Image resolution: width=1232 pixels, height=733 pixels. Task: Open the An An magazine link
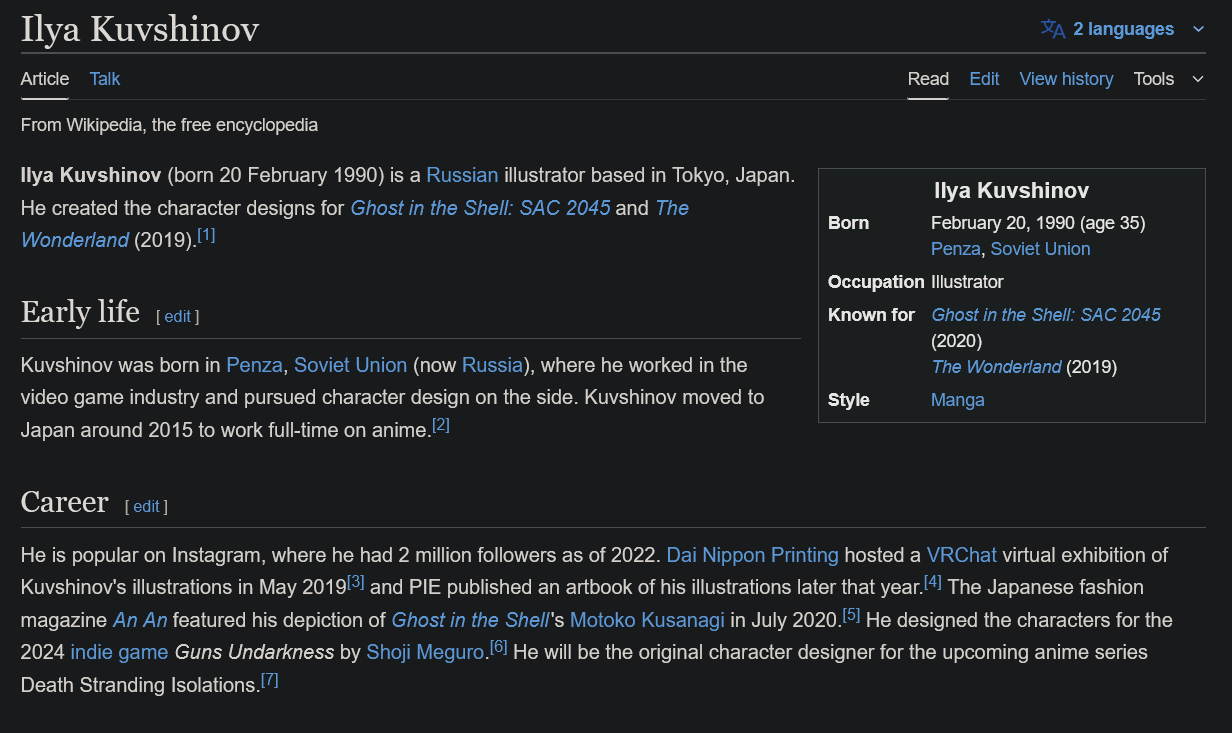pos(140,620)
